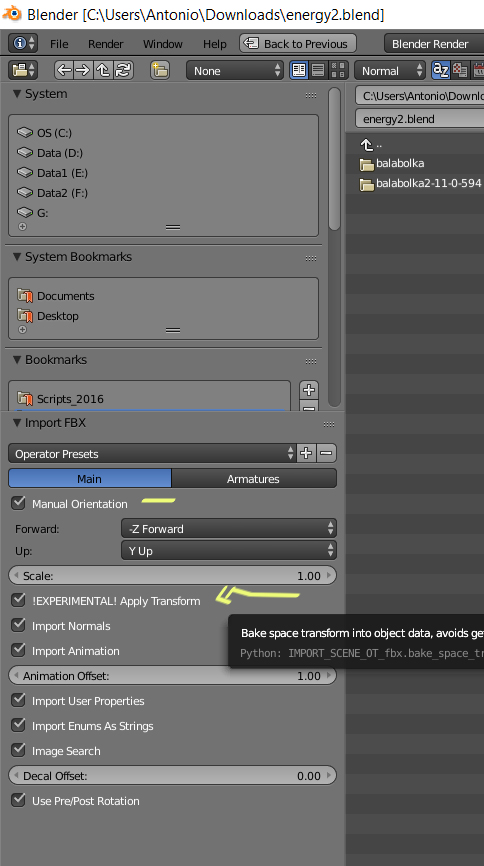This screenshot has height=866, width=484.
Task: Collapse the Import FBX panel
Action: pyautogui.click(x=17, y=423)
